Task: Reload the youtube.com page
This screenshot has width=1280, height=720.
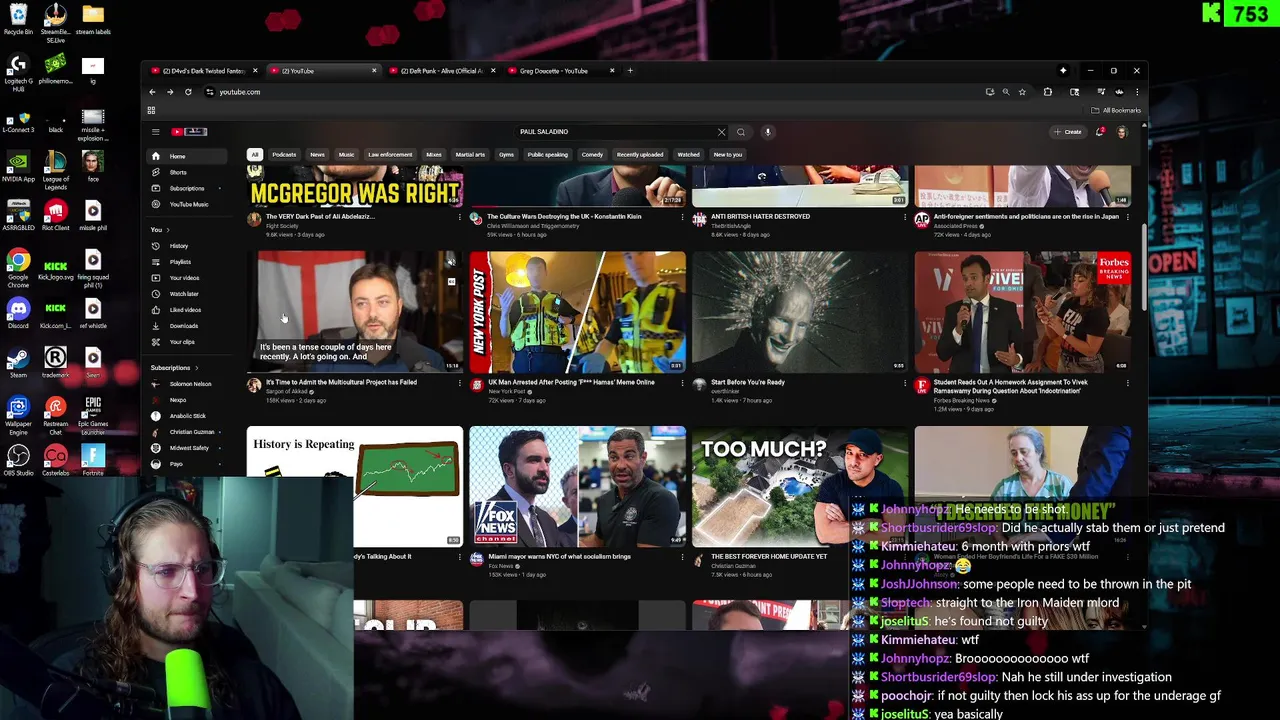Action: point(188,92)
